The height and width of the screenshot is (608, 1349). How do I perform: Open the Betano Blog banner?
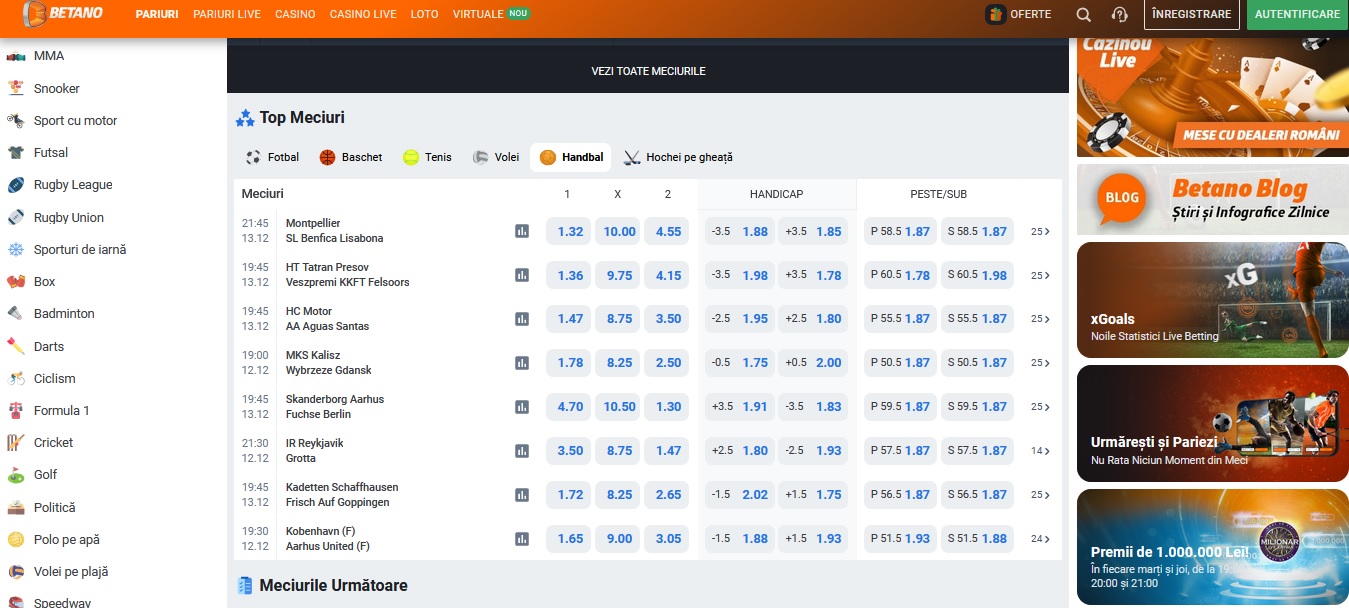[1213, 199]
